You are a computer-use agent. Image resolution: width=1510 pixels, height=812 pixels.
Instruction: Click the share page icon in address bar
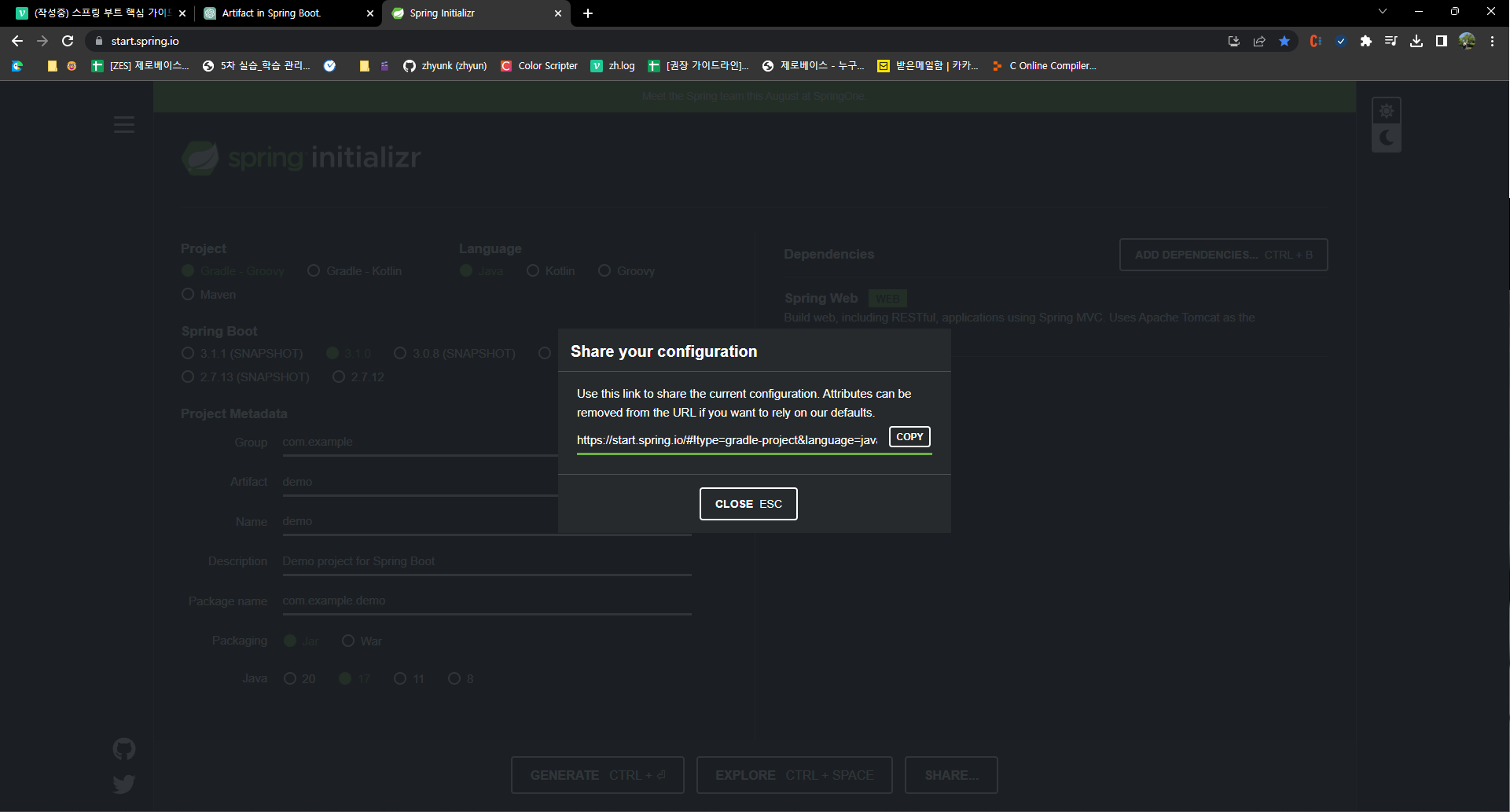1259,41
